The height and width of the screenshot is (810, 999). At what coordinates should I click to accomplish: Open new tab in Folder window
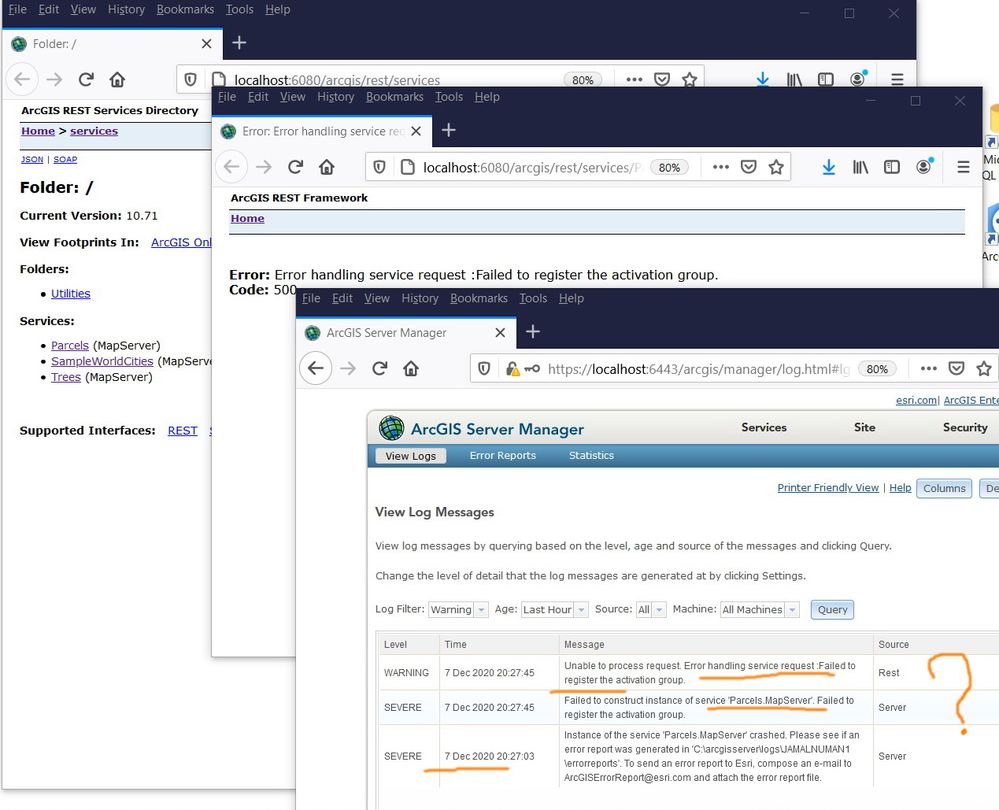tap(239, 43)
